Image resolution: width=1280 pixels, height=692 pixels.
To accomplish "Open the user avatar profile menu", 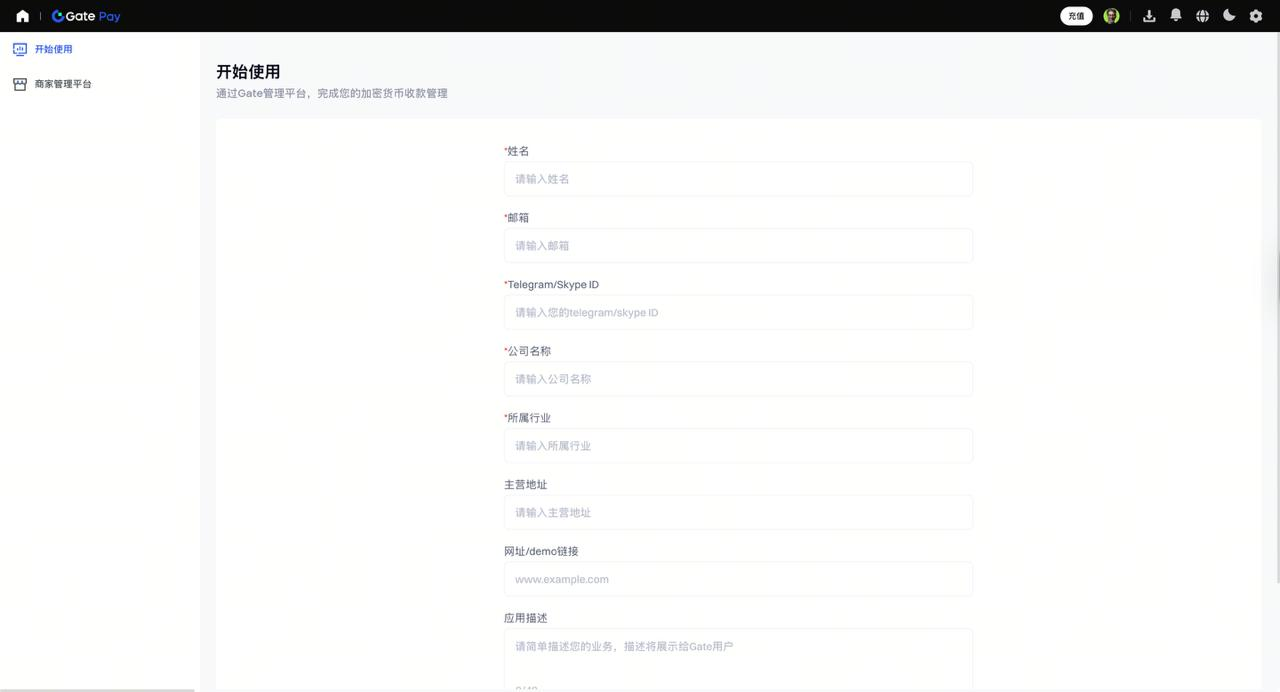I will 1111,16.
